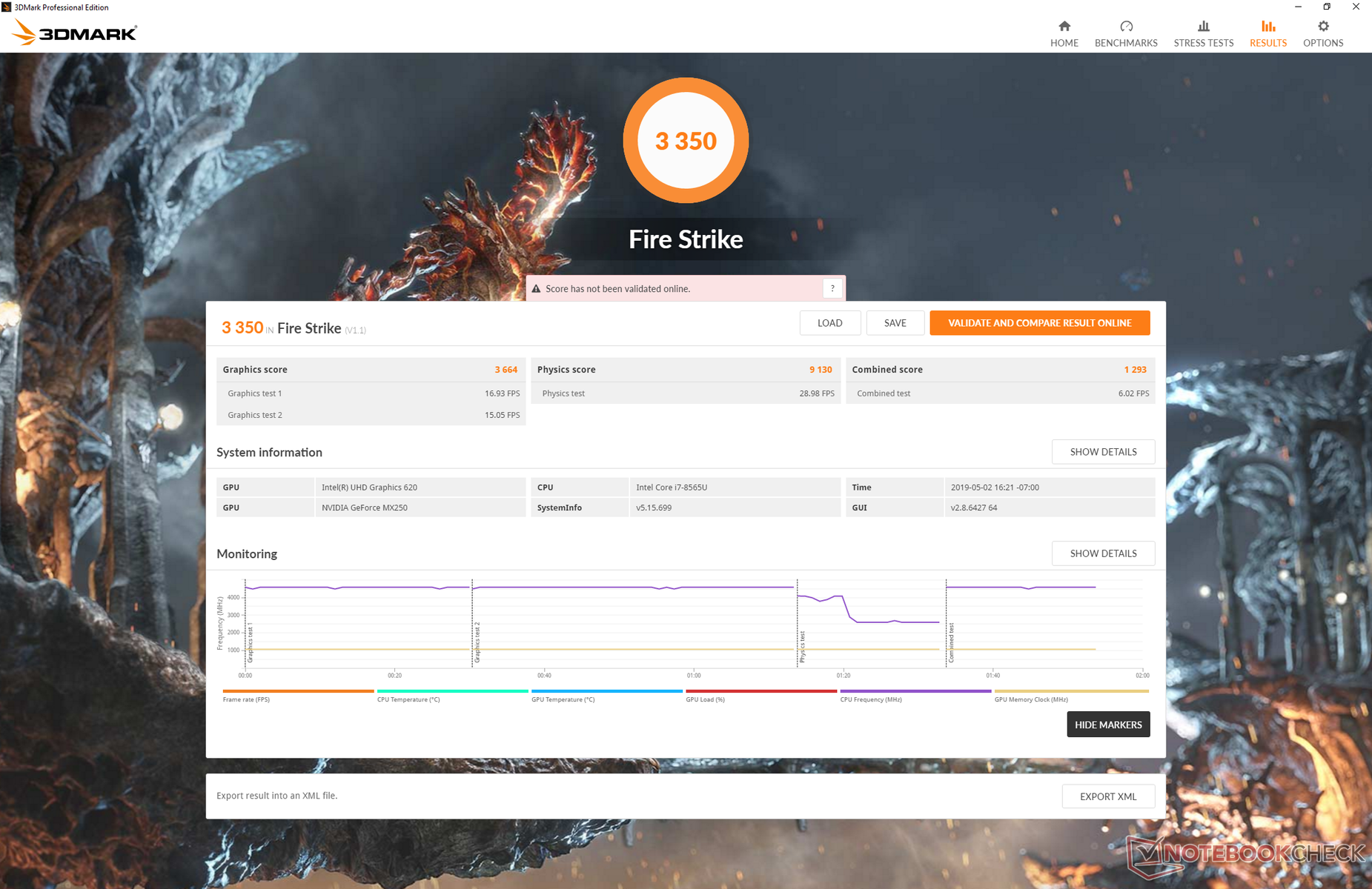
Task: Click the Intel Core i7-8565U entry
Action: (x=672, y=487)
